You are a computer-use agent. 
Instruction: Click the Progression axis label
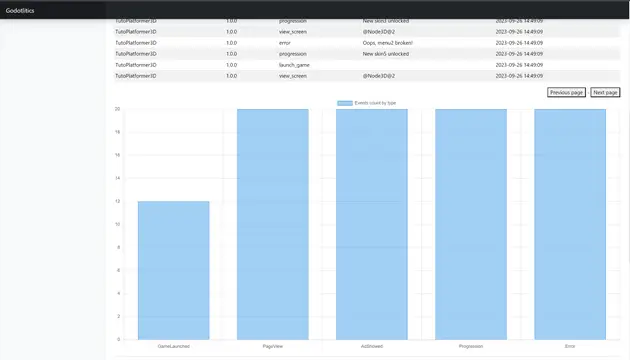click(x=471, y=346)
